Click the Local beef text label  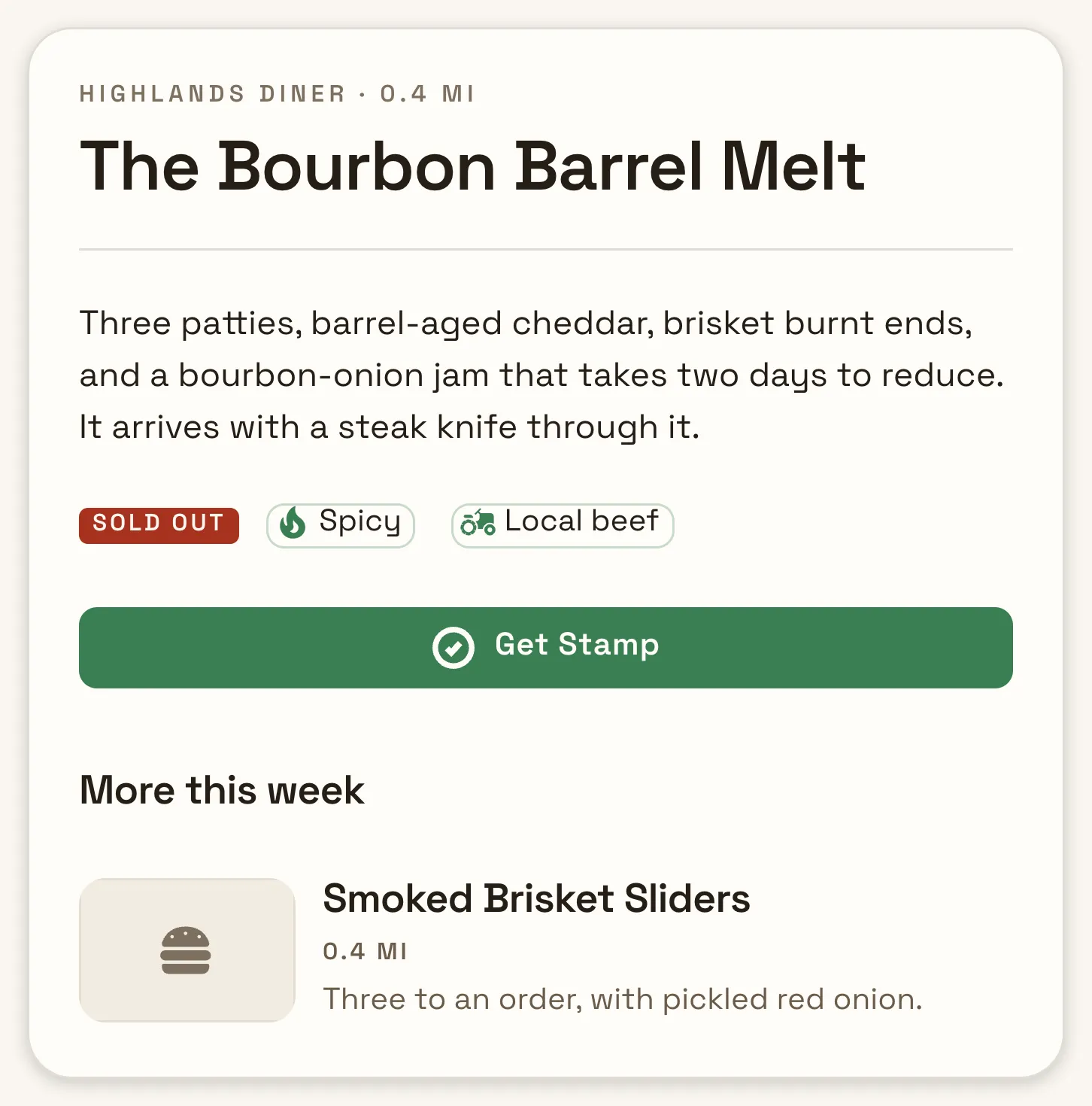[582, 521]
